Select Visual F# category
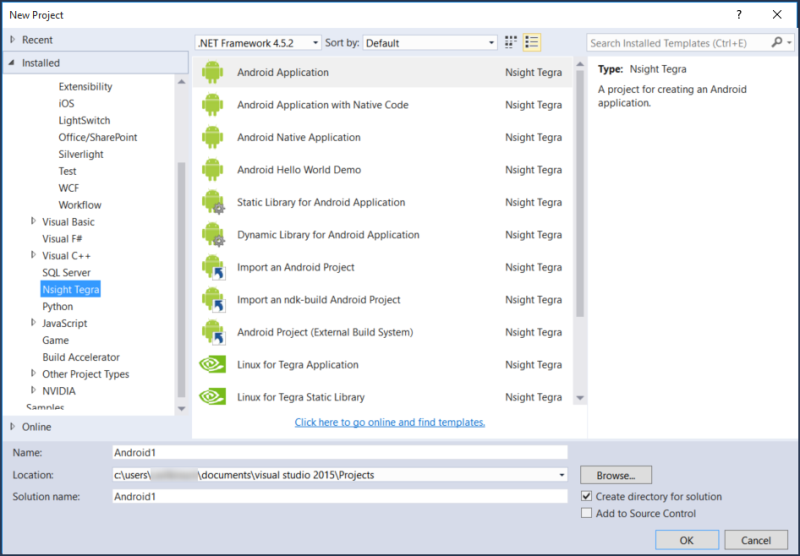Viewport: 800px width, 556px height. (x=62, y=239)
